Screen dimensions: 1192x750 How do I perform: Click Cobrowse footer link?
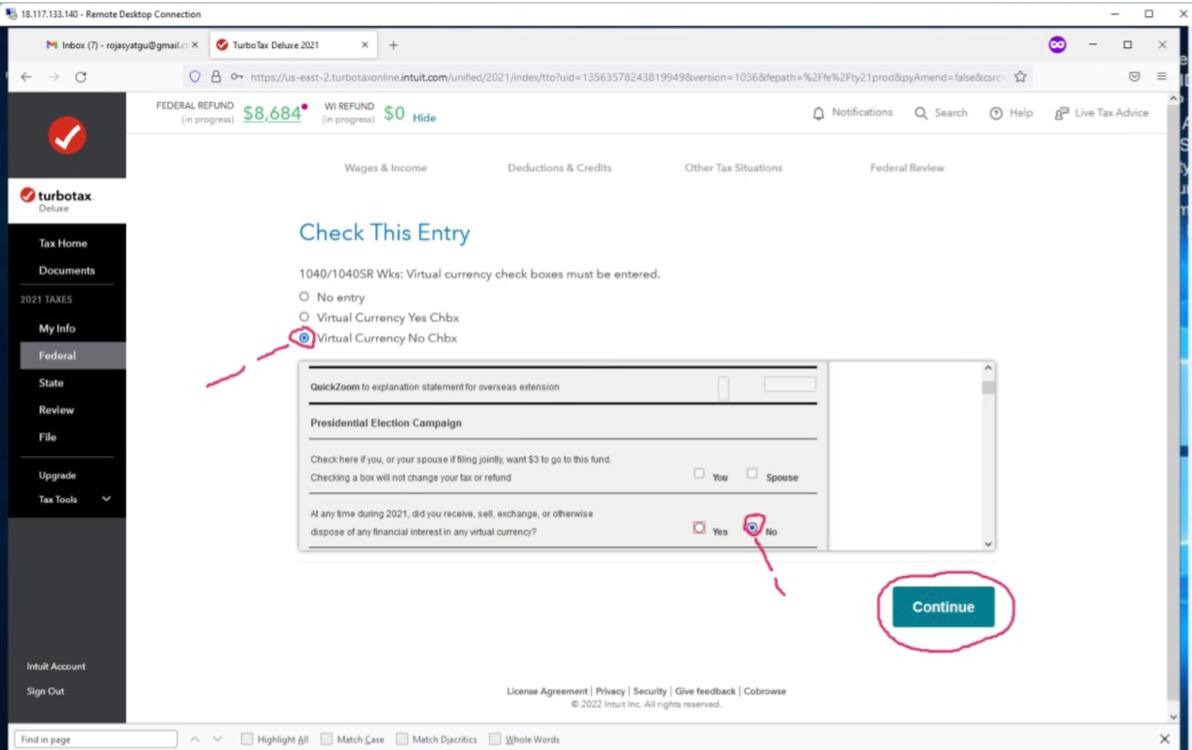(765, 691)
